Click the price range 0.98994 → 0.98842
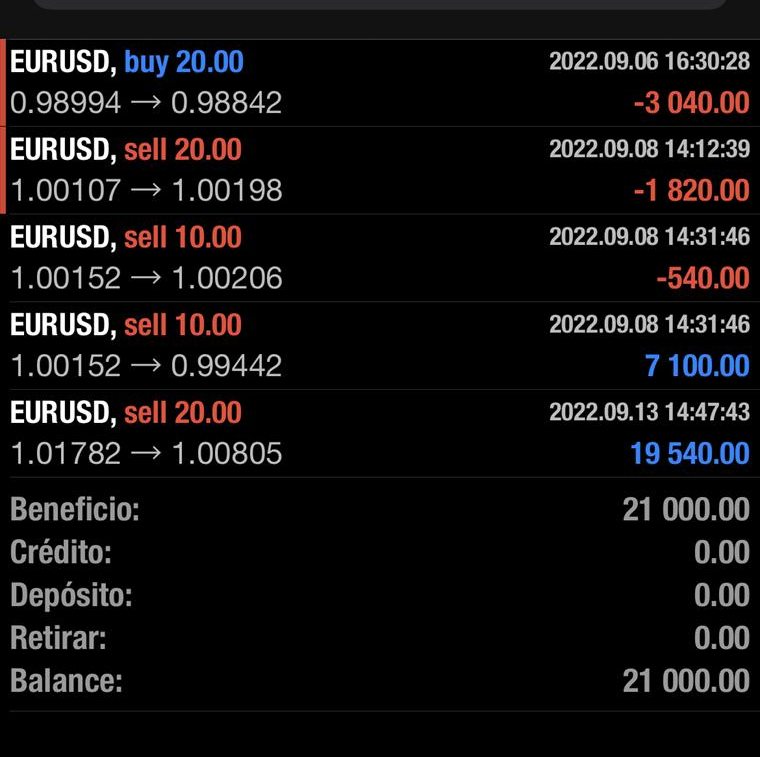 click(146, 103)
